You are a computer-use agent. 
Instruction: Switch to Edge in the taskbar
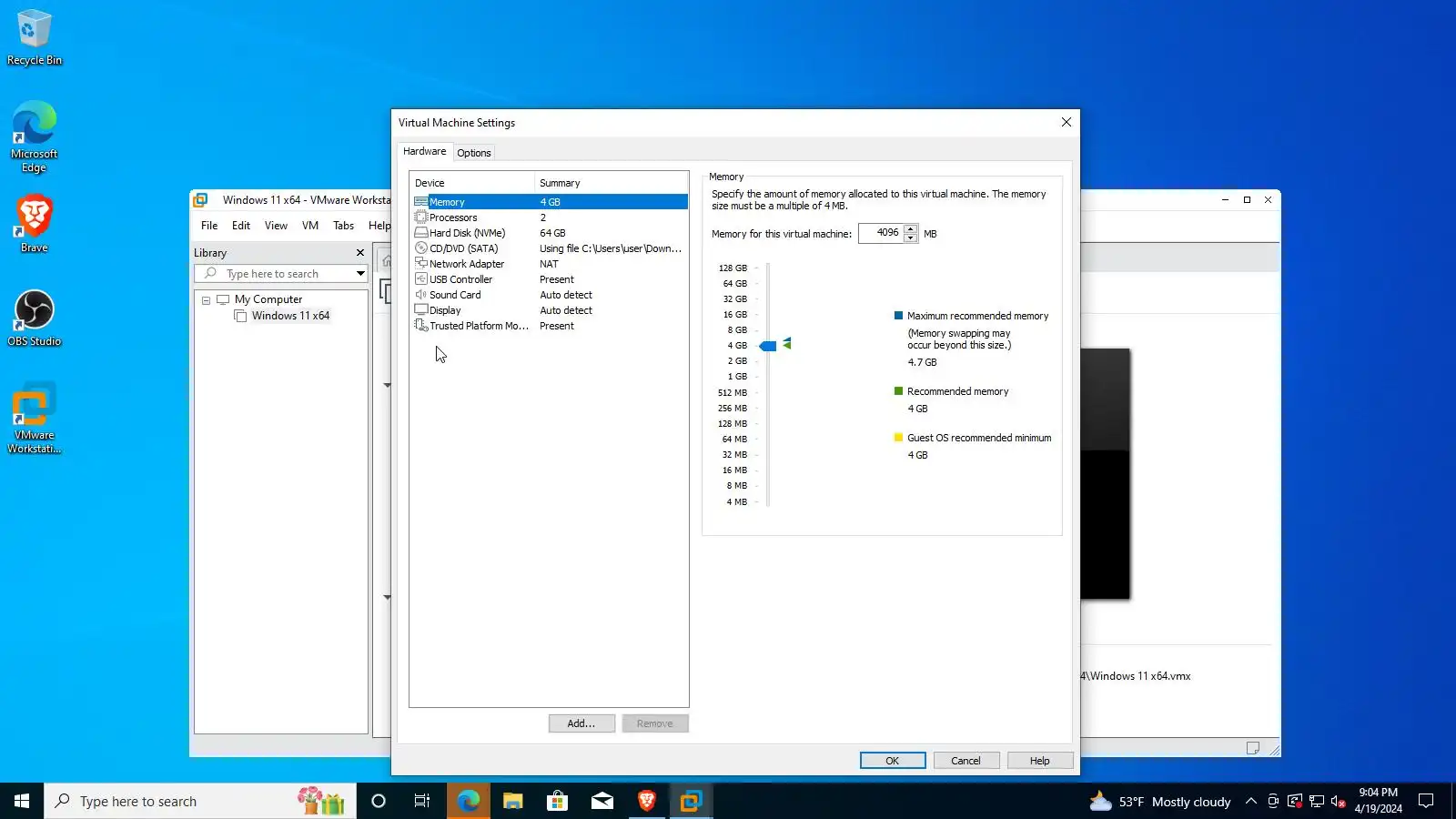[x=469, y=801]
